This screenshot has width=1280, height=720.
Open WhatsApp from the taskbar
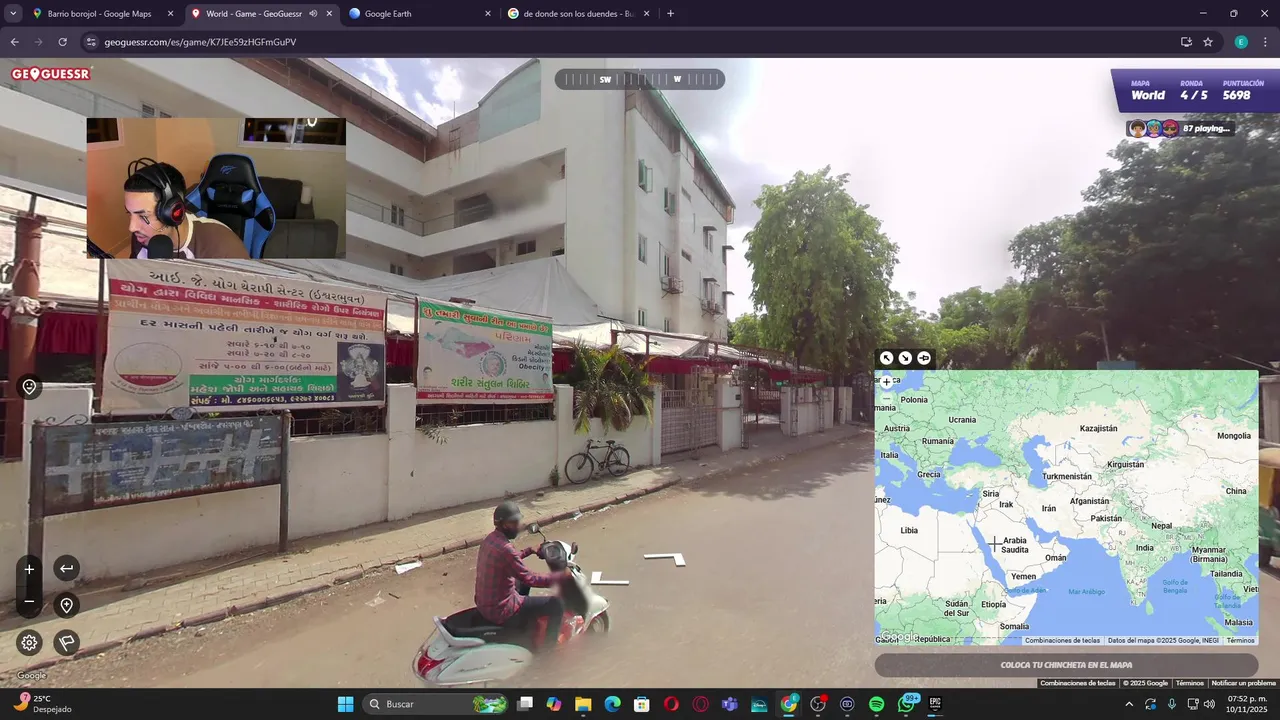click(907, 704)
